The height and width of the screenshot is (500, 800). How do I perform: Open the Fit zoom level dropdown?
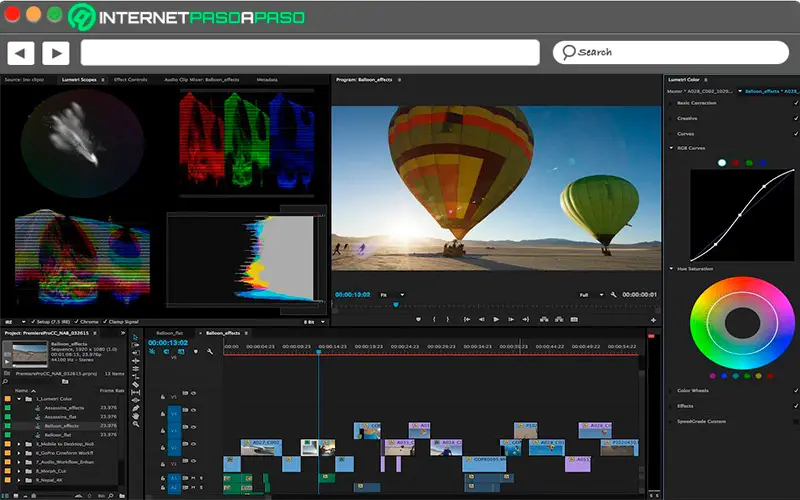[x=391, y=295]
